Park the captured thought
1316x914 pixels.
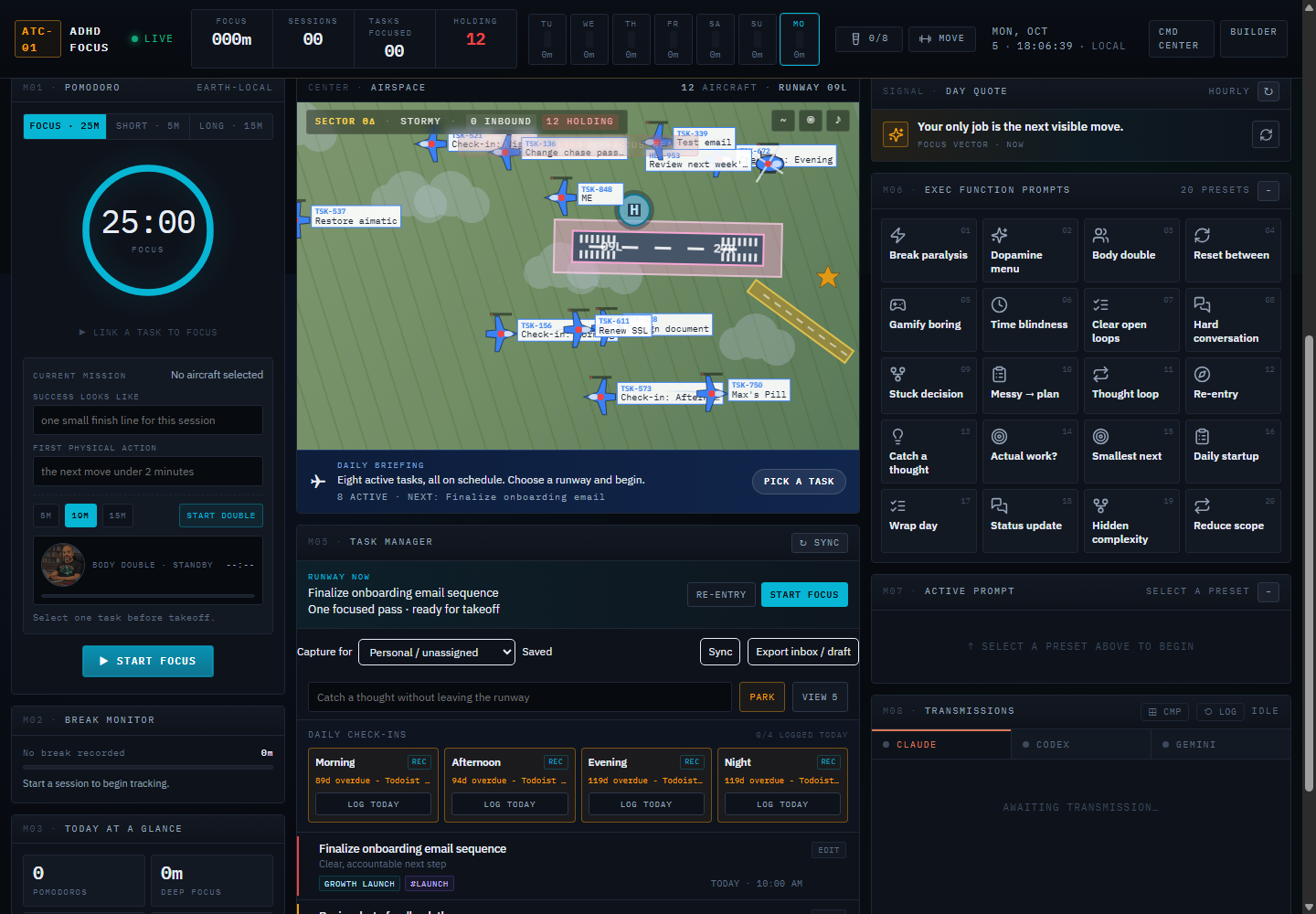tap(762, 697)
